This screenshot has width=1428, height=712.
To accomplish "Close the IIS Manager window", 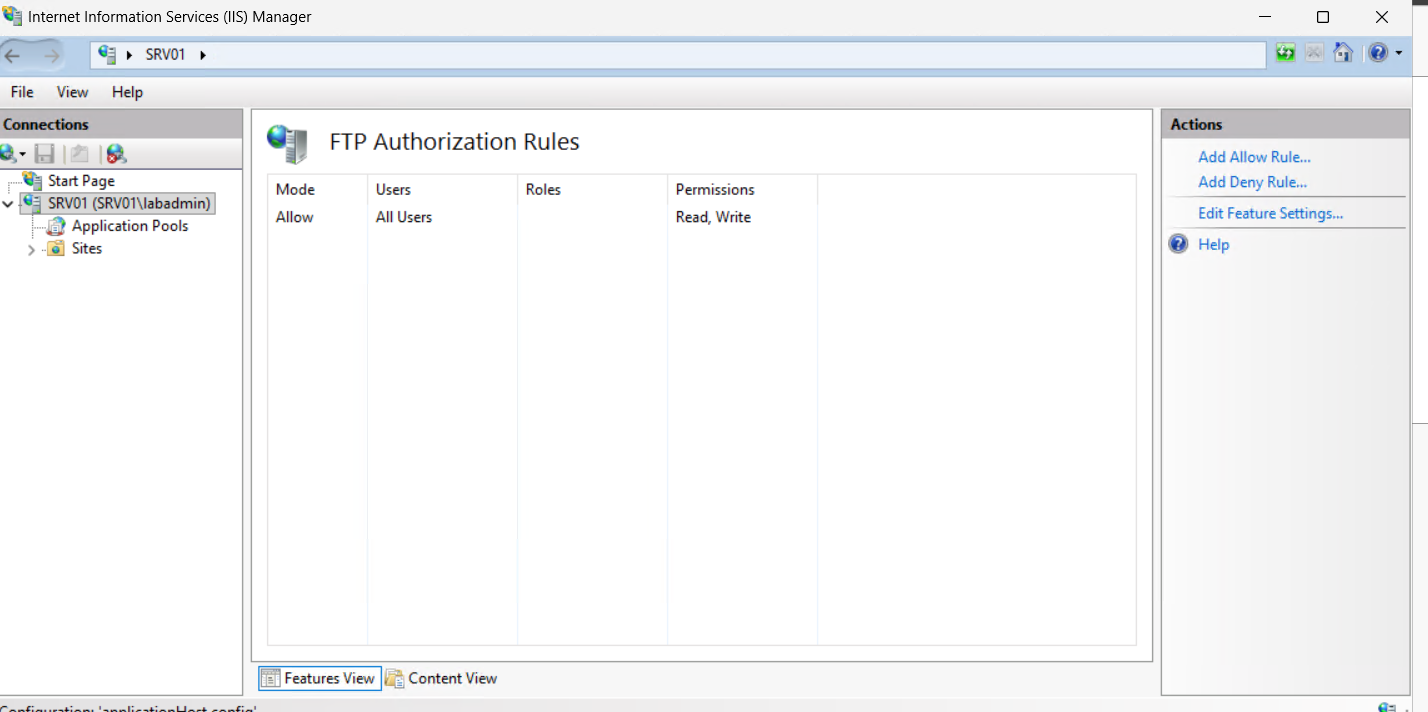I will click(1382, 17).
